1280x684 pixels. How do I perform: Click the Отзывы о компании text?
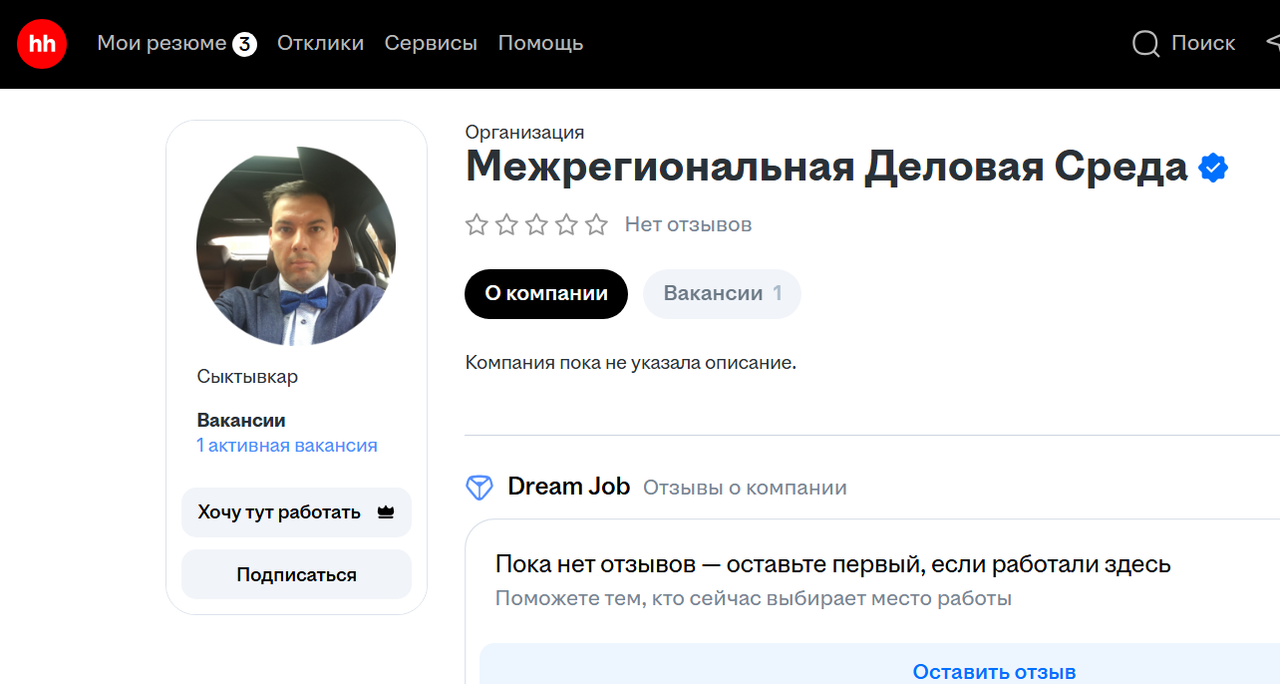coord(745,488)
